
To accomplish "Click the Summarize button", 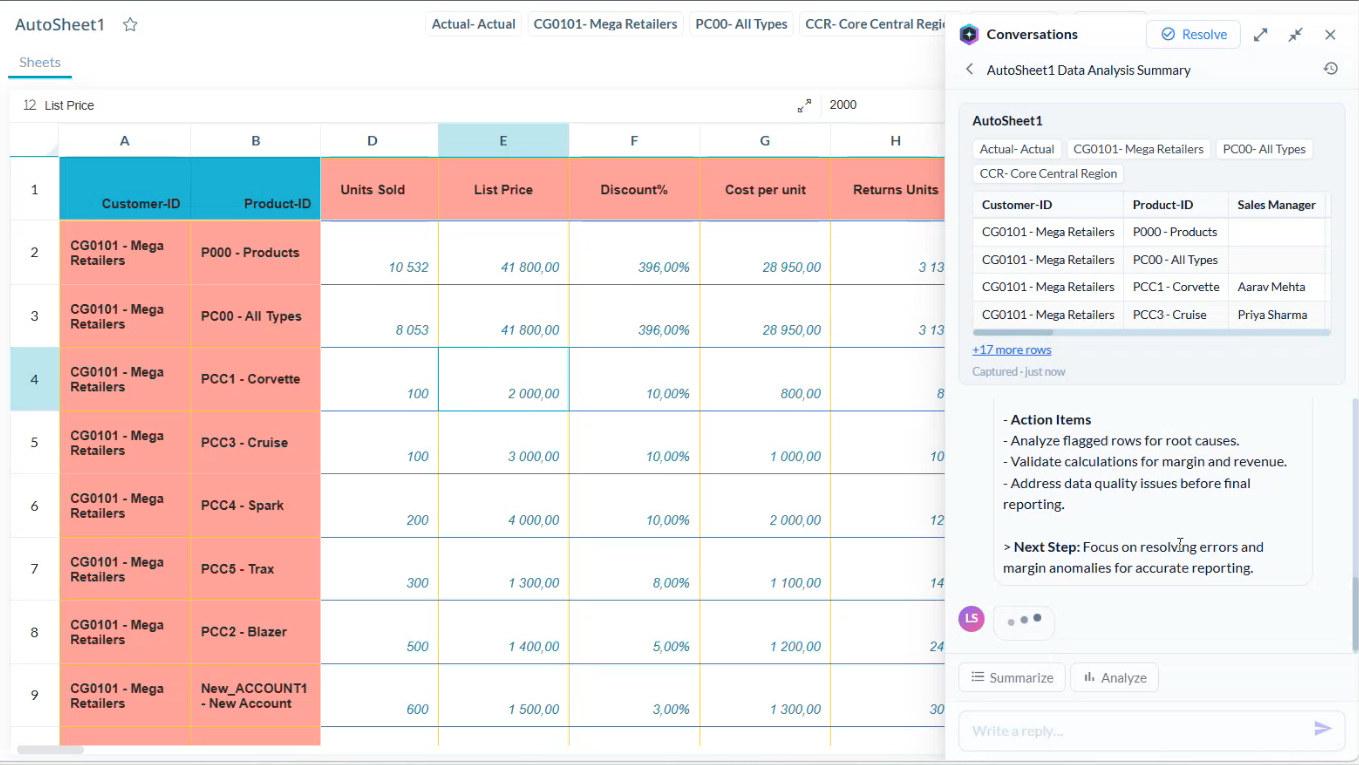I will coord(1011,677).
